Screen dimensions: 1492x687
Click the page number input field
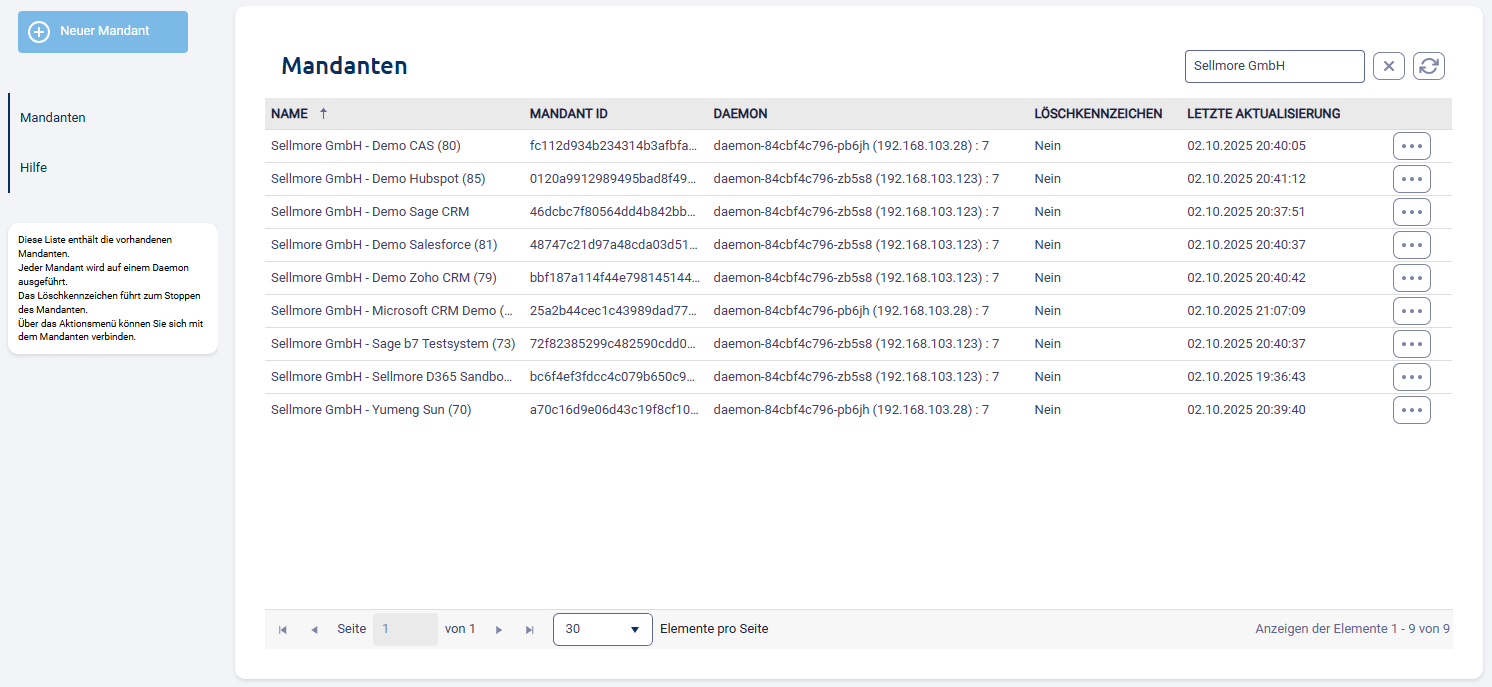[404, 629]
